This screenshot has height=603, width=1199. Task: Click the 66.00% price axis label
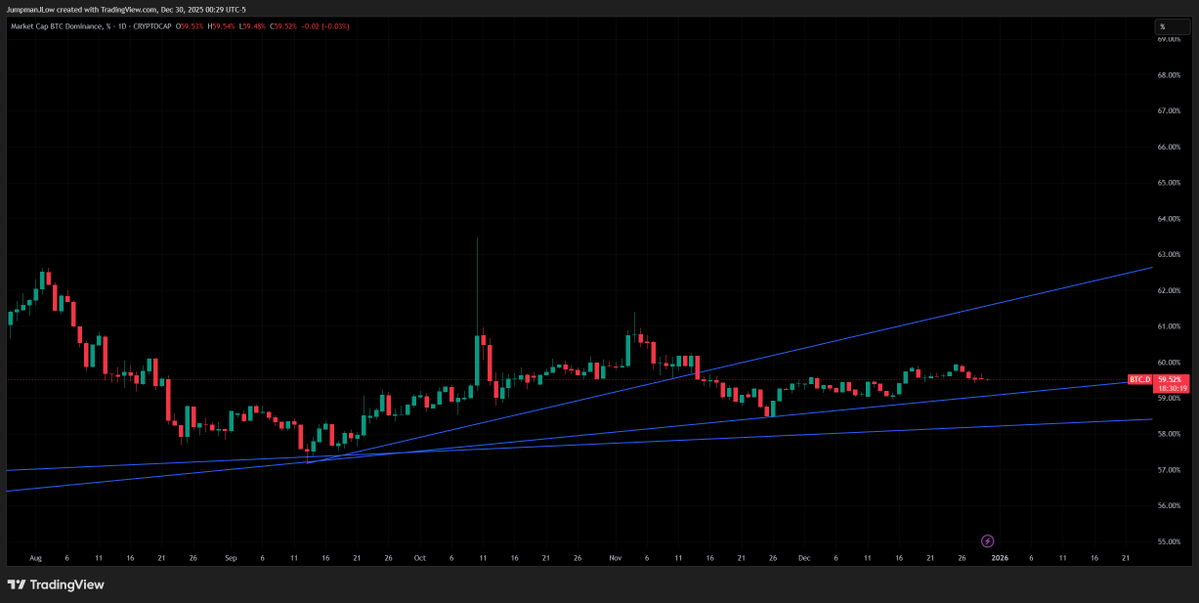click(1167, 147)
